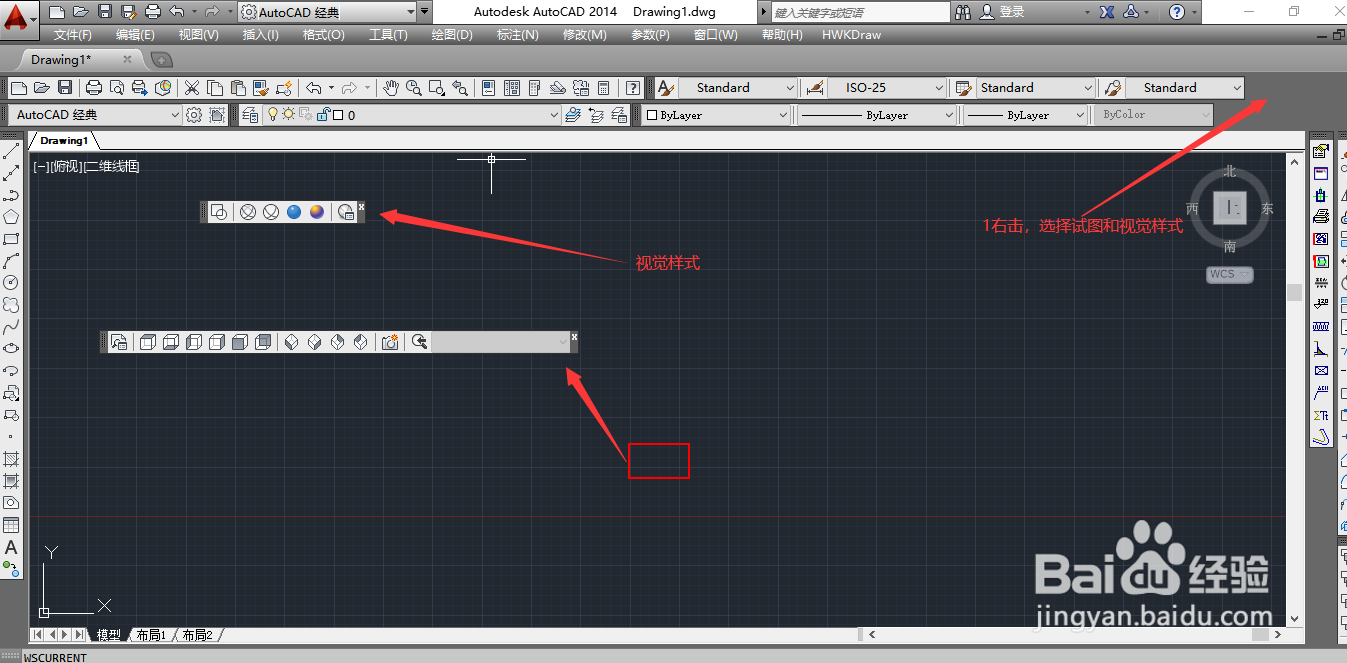Select the Multiline Text A tool
Image resolution: width=1347 pixels, height=663 pixels.
pos(11,547)
